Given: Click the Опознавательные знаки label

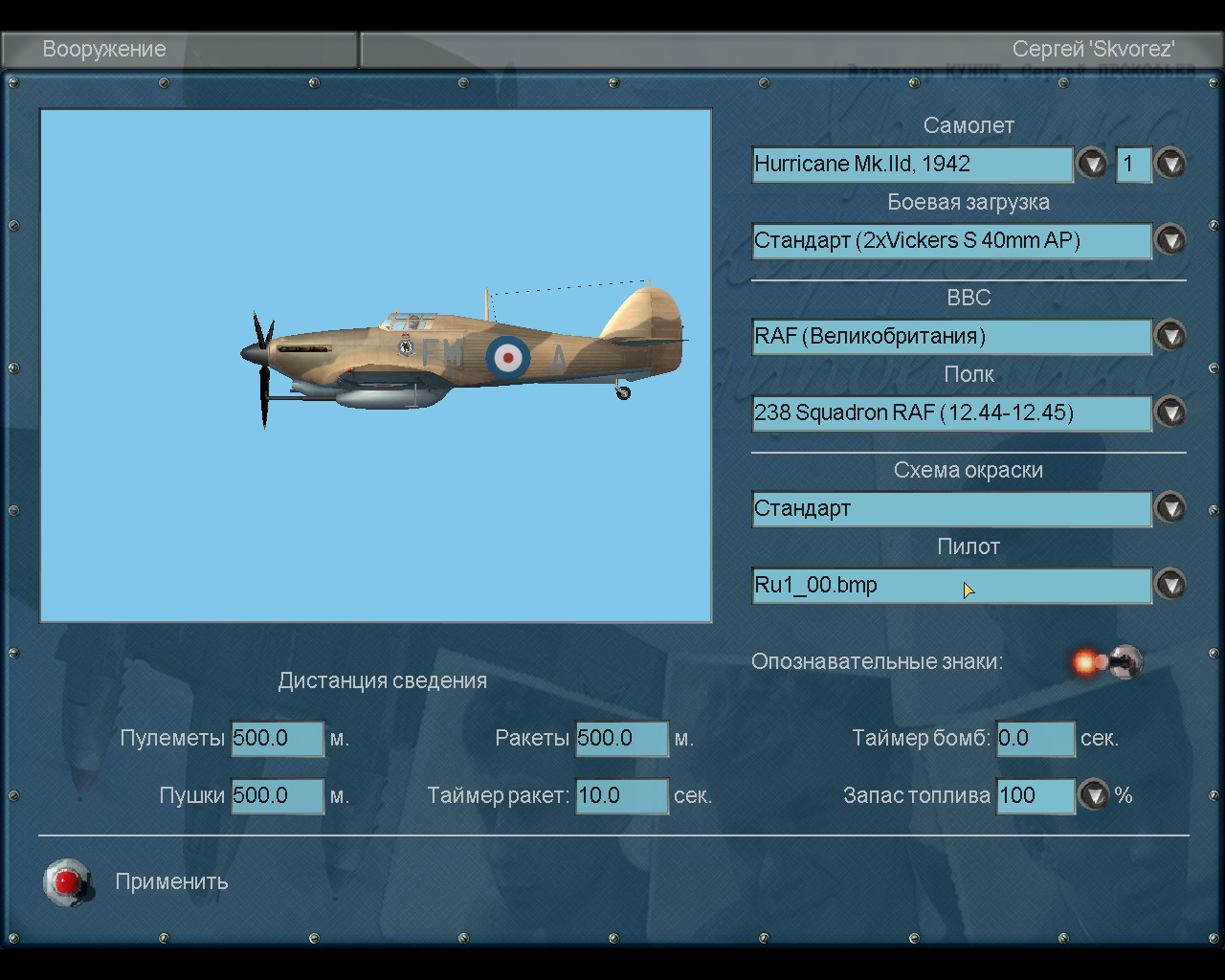Looking at the screenshot, I should [877, 661].
